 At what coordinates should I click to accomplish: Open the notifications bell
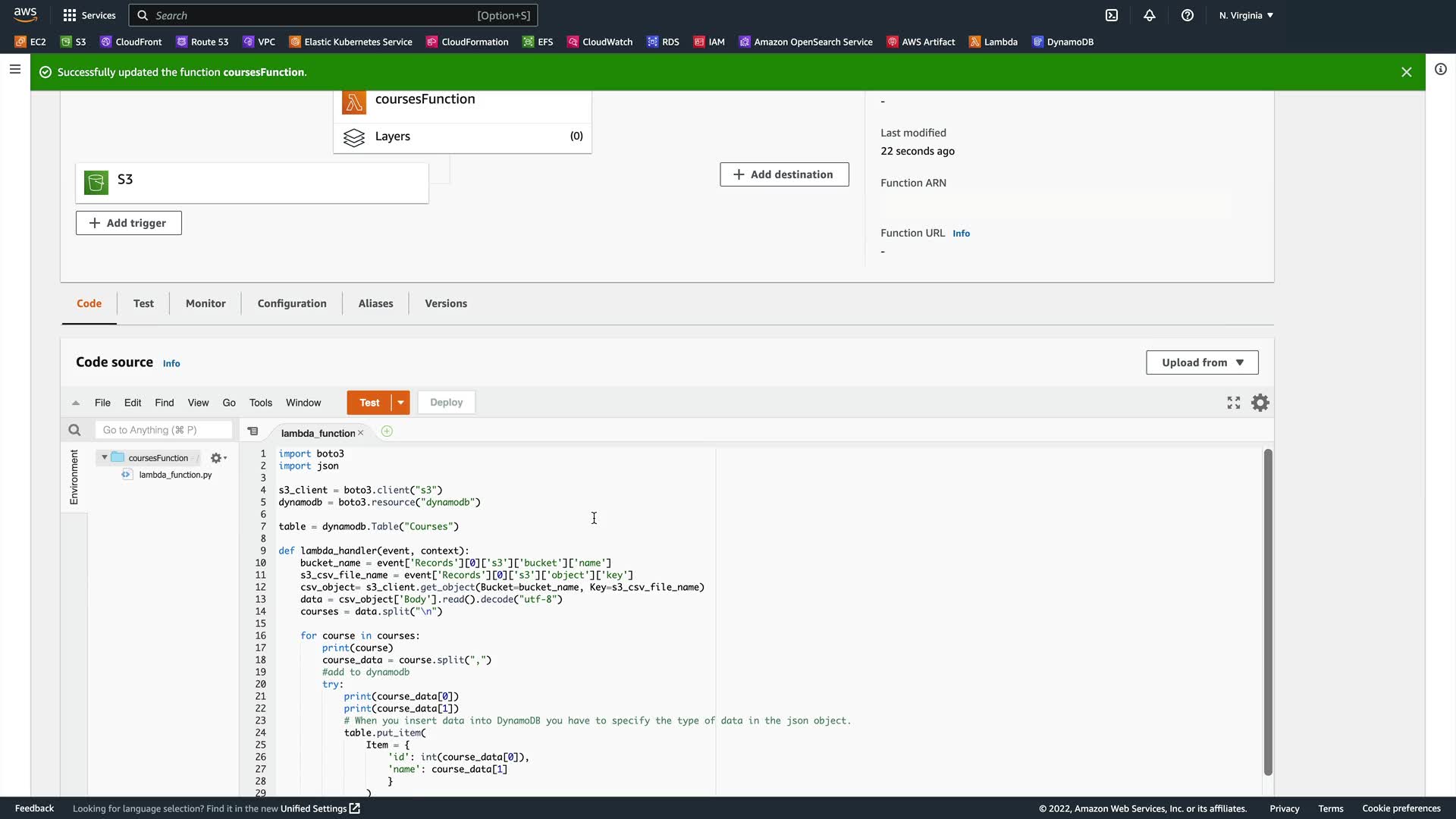pyautogui.click(x=1150, y=15)
